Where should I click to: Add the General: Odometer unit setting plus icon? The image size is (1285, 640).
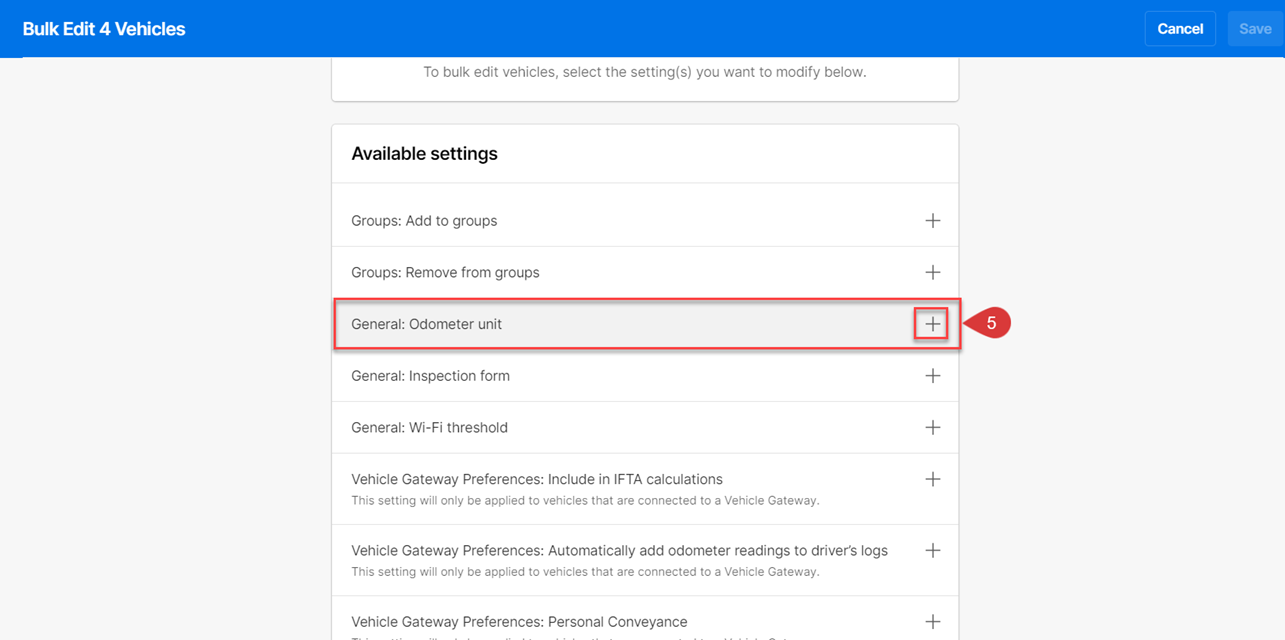[932, 324]
